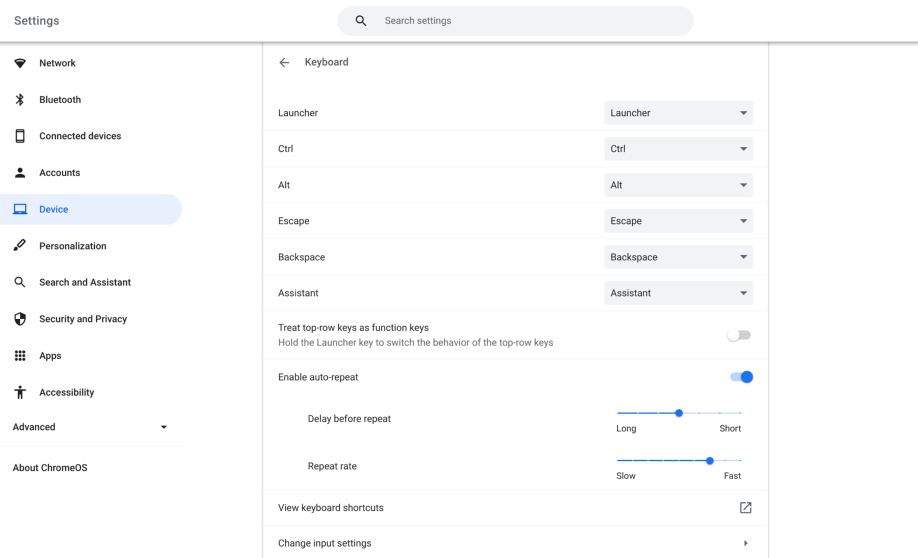Click the search magnifier icon in the settings bar
Screen dimensions: 918x558
click(x=361, y=21)
